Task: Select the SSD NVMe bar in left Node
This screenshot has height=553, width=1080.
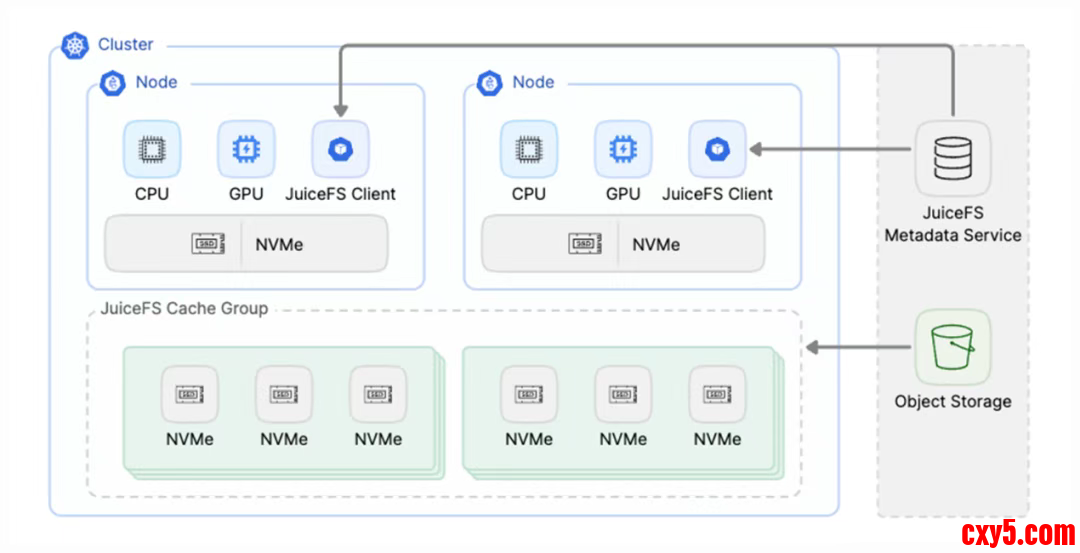Action: [246, 244]
